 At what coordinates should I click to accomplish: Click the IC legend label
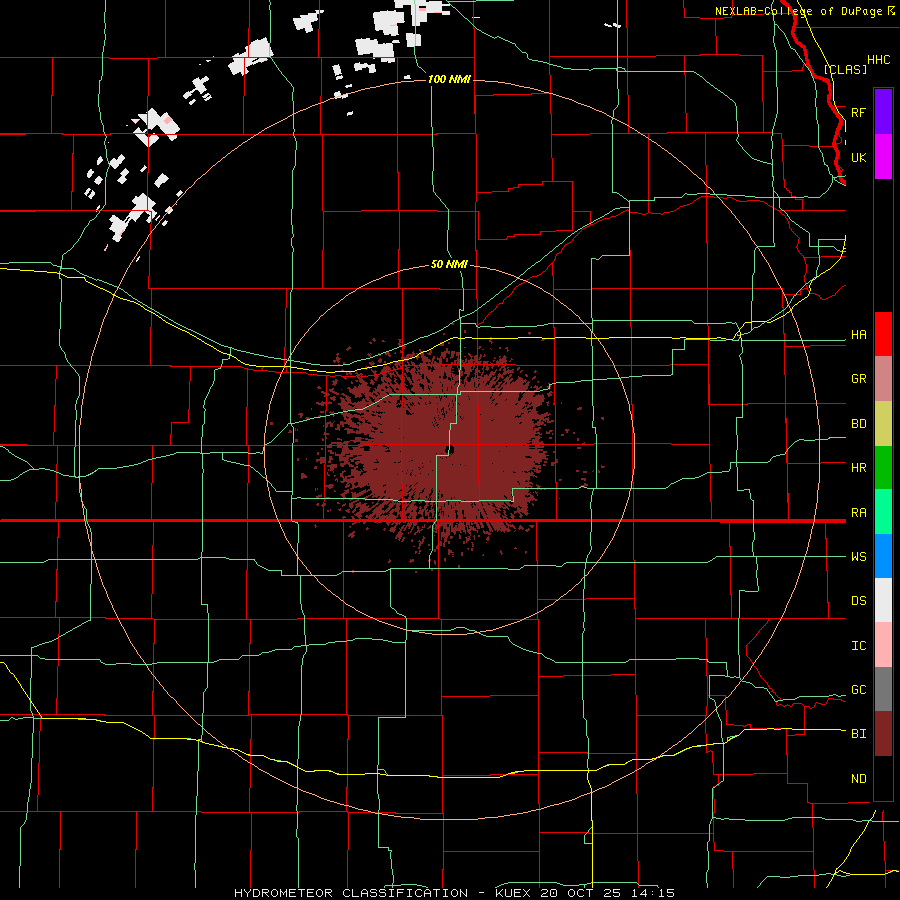(858, 645)
